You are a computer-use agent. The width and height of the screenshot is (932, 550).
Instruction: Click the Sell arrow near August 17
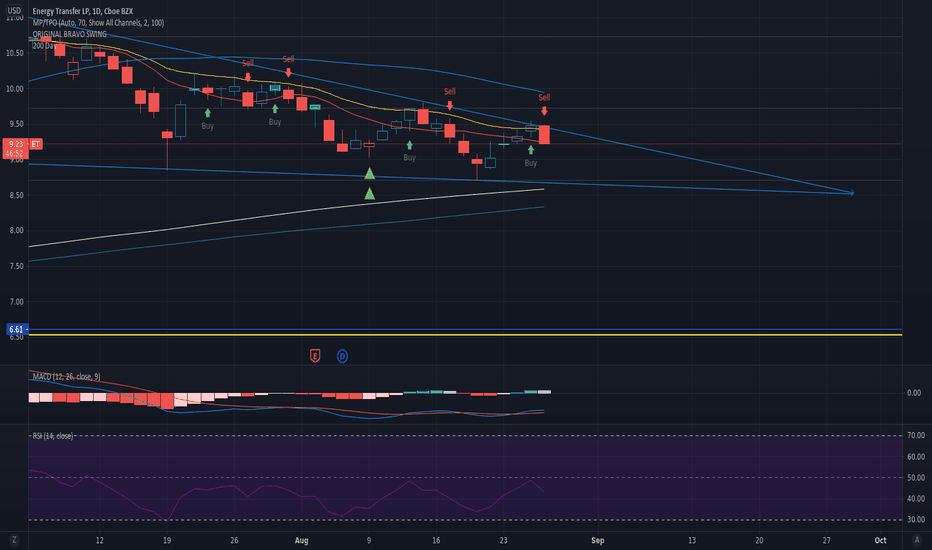[x=450, y=105]
